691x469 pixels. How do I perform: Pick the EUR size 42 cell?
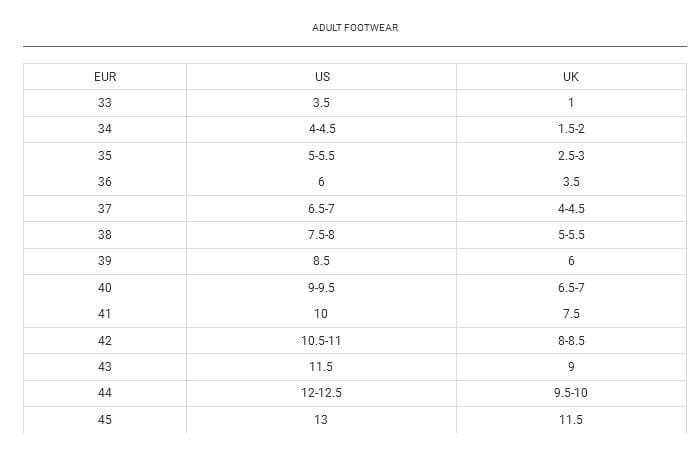[x=105, y=341]
